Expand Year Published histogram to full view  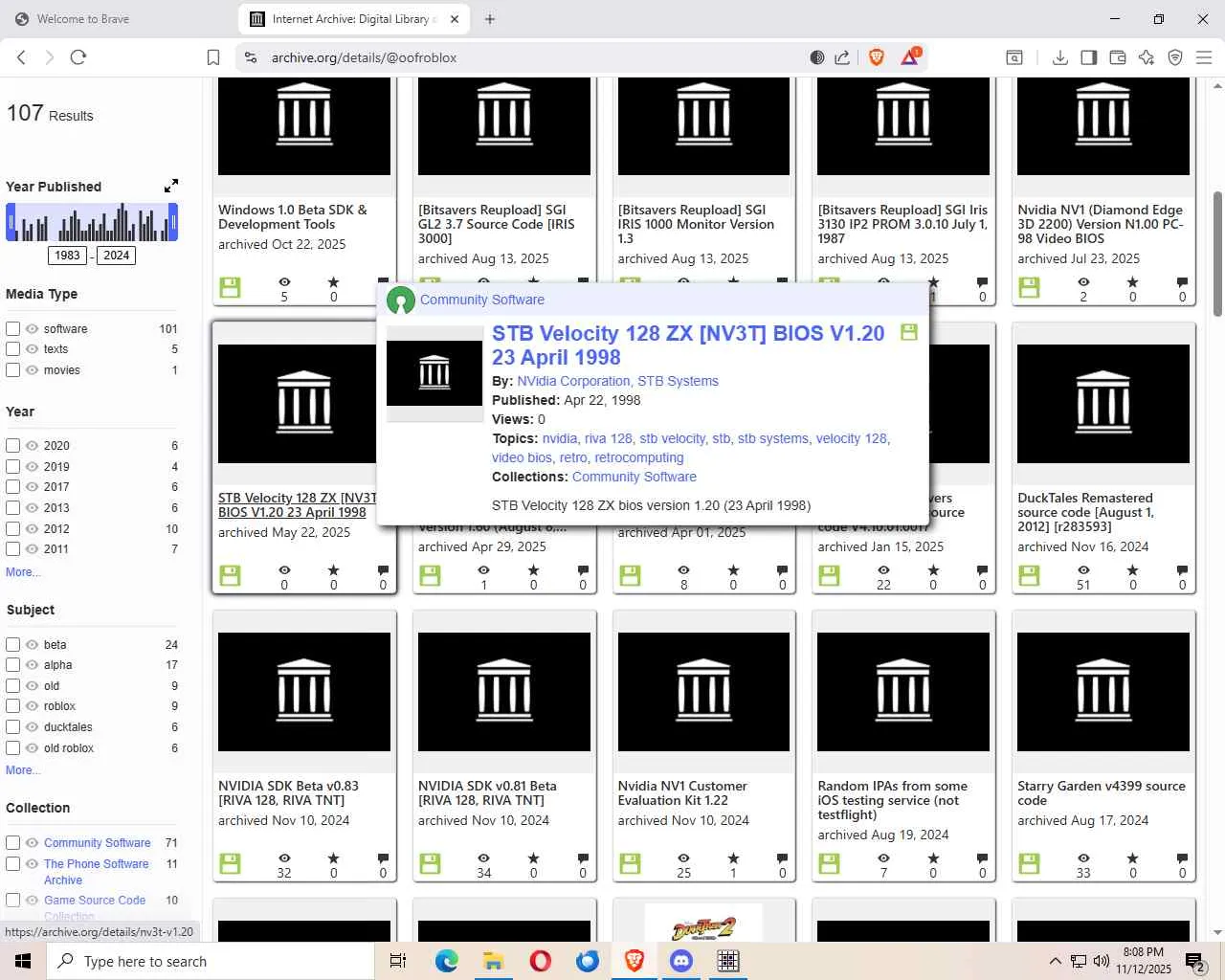[x=170, y=186]
